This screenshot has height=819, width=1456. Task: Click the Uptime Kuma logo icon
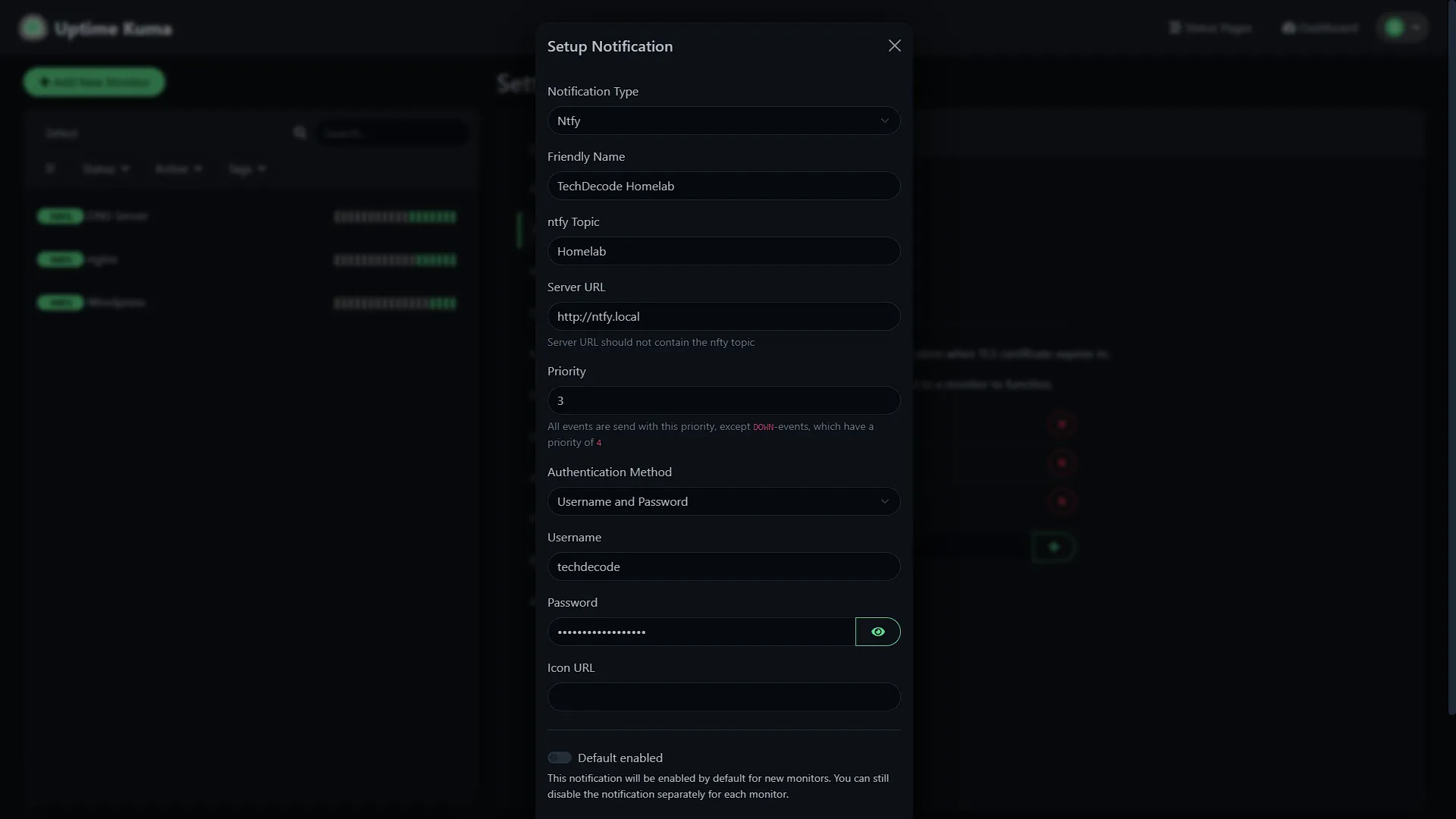(x=33, y=28)
